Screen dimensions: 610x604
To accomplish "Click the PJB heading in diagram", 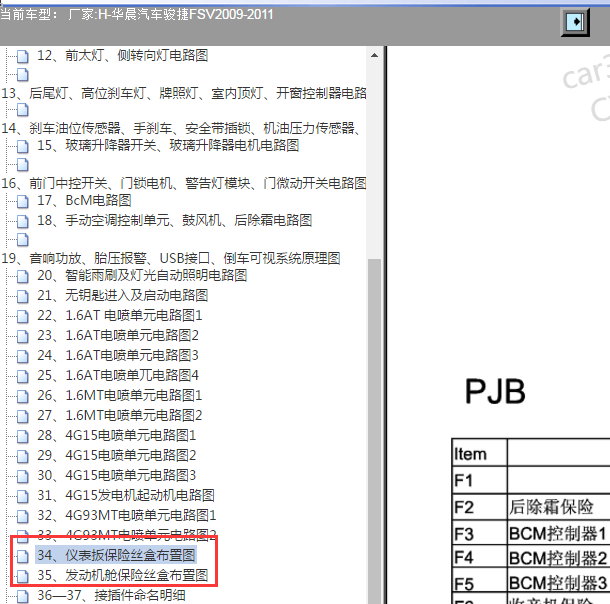I will [495, 392].
